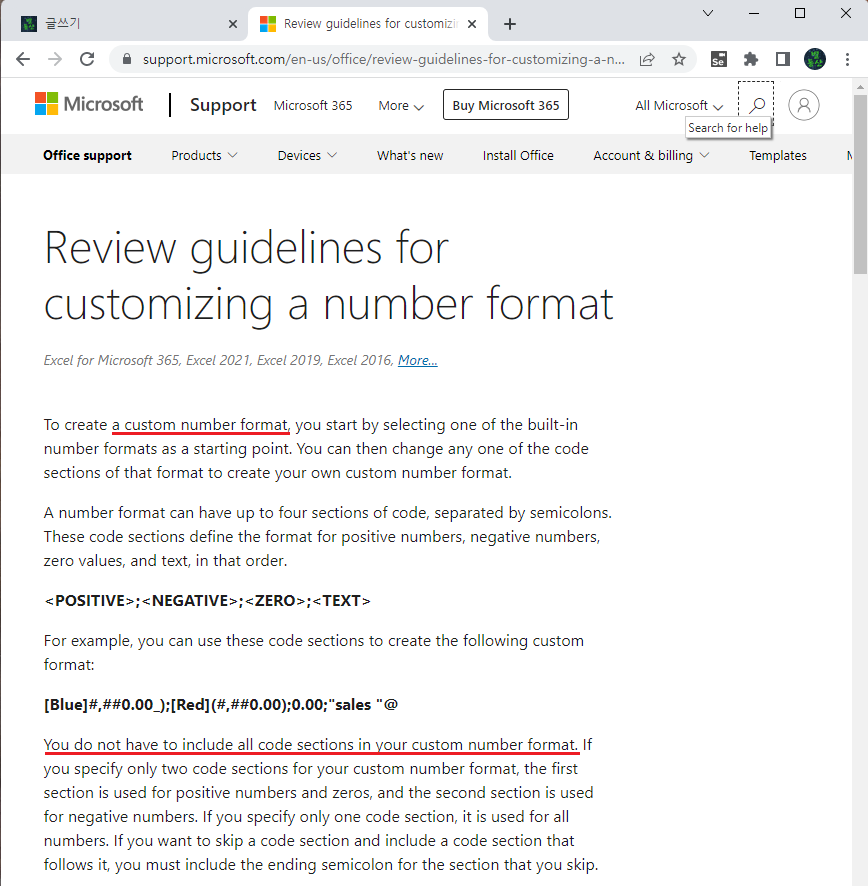Open the Chrome profile avatar

pos(815,59)
